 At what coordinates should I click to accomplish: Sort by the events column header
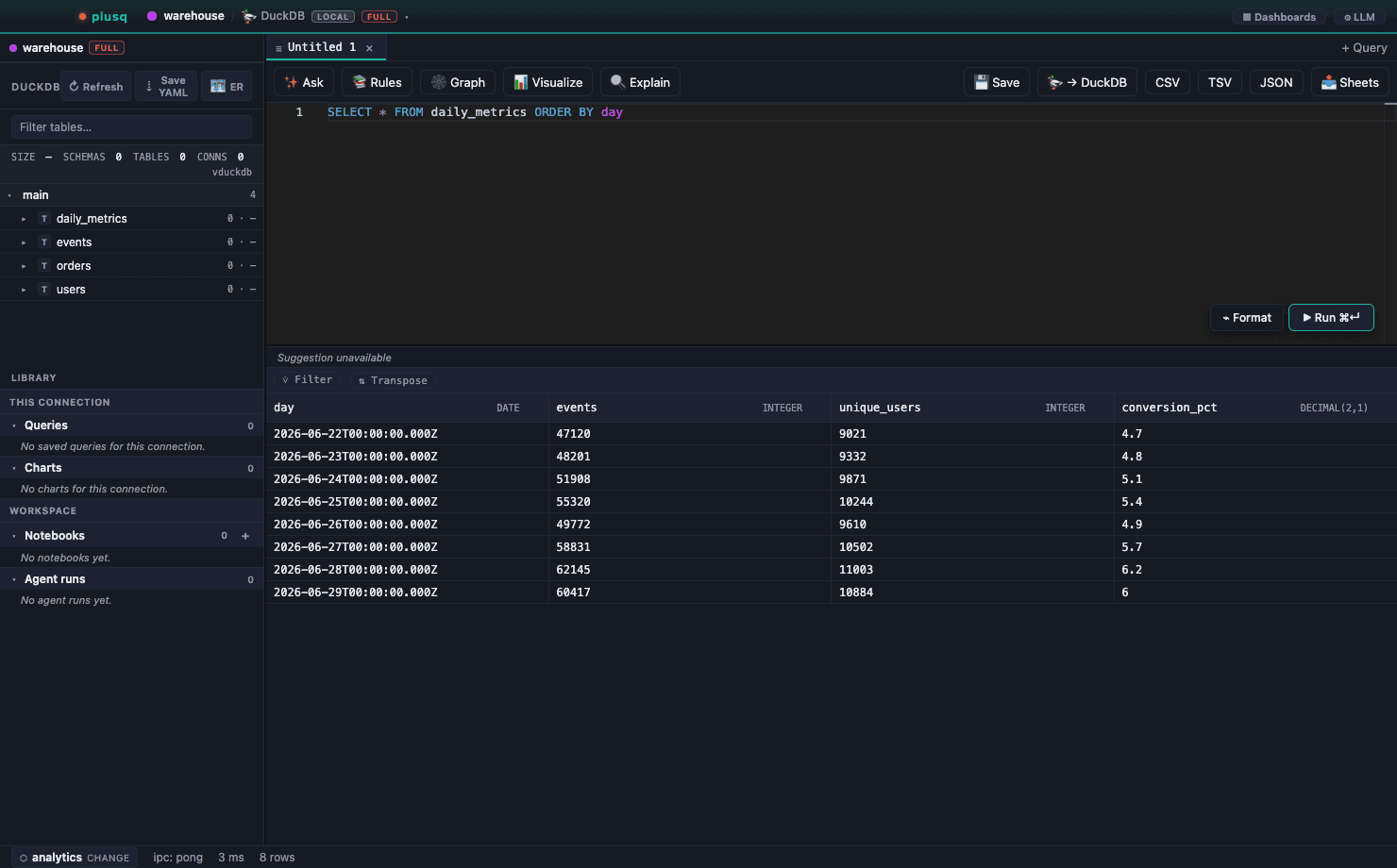click(x=690, y=408)
